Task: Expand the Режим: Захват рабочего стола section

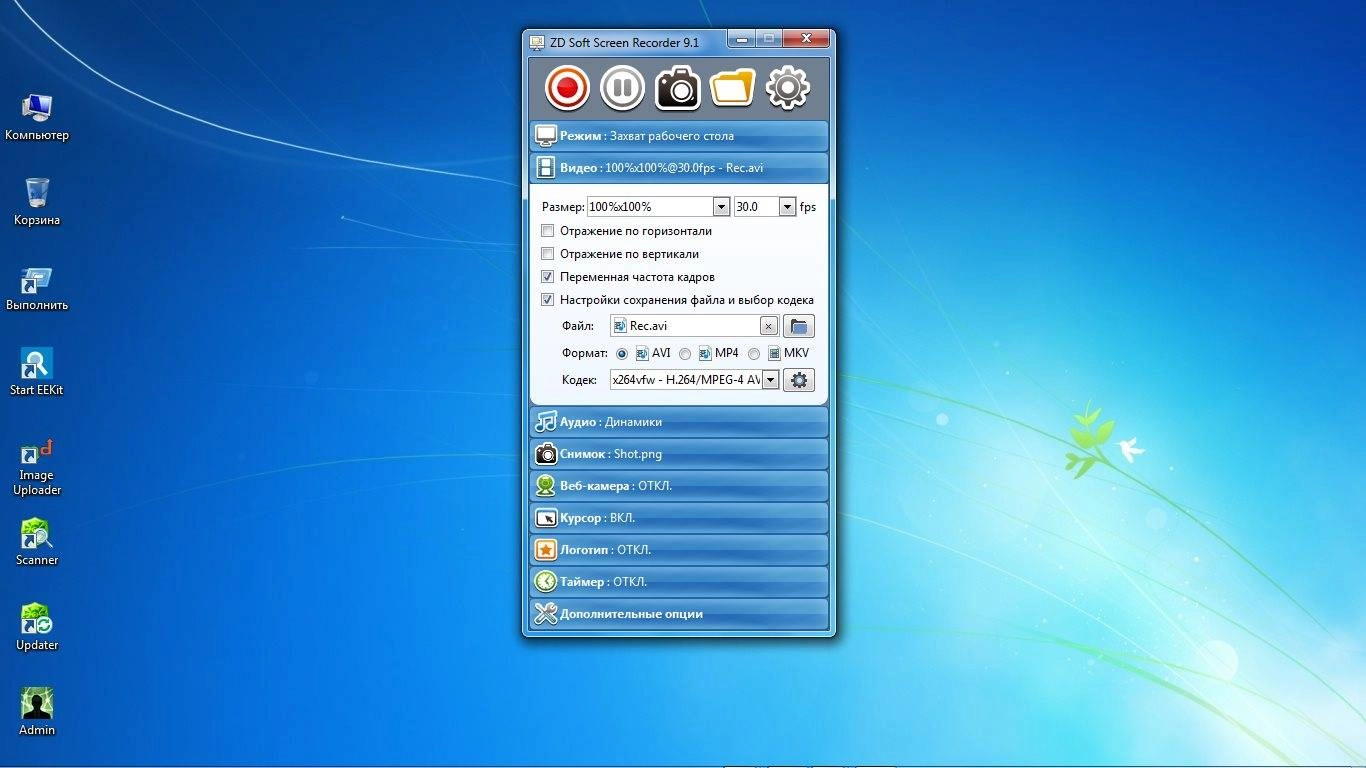Action: click(x=679, y=136)
